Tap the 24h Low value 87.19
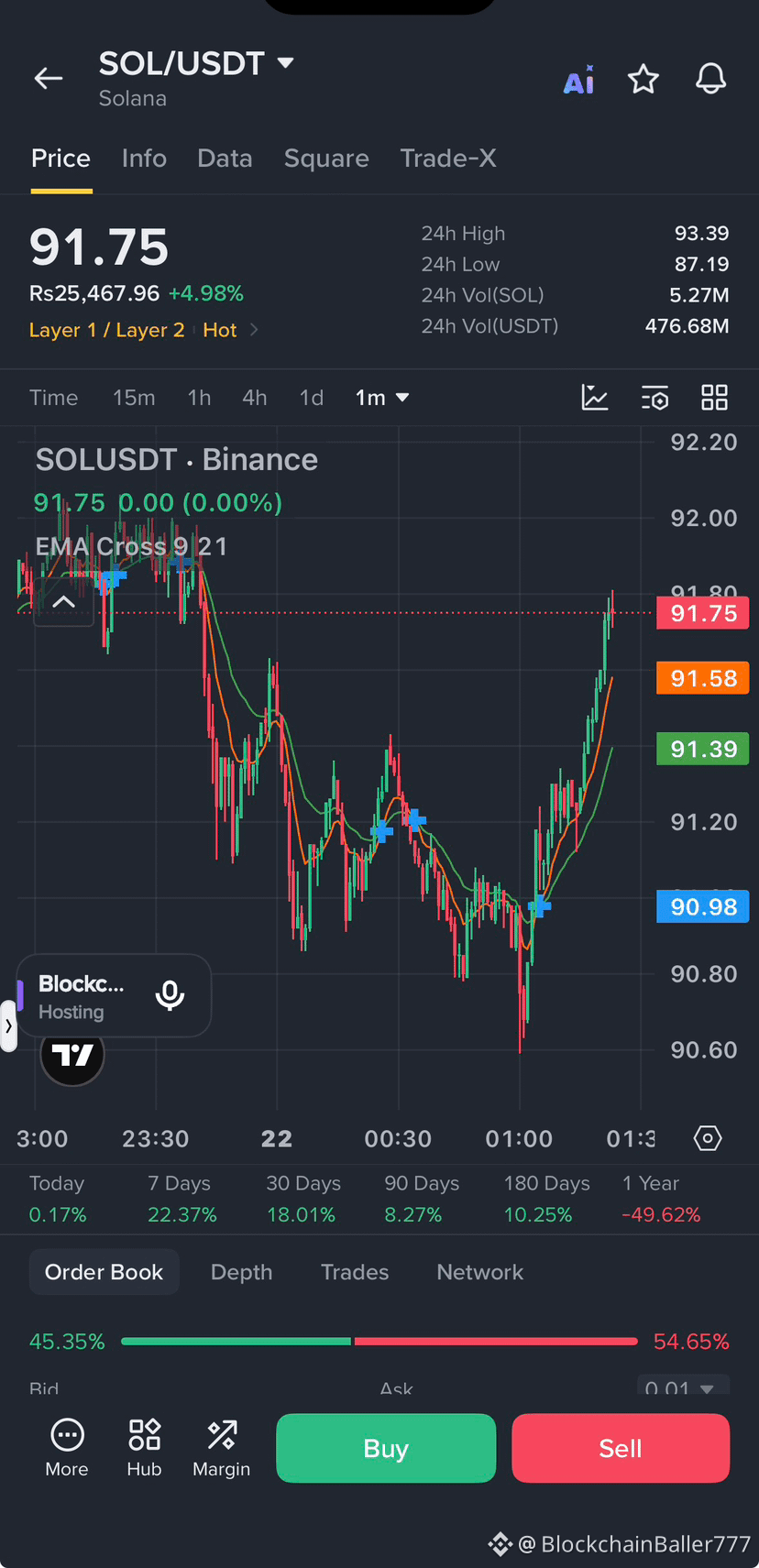The width and height of the screenshot is (759, 1568). [x=701, y=264]
